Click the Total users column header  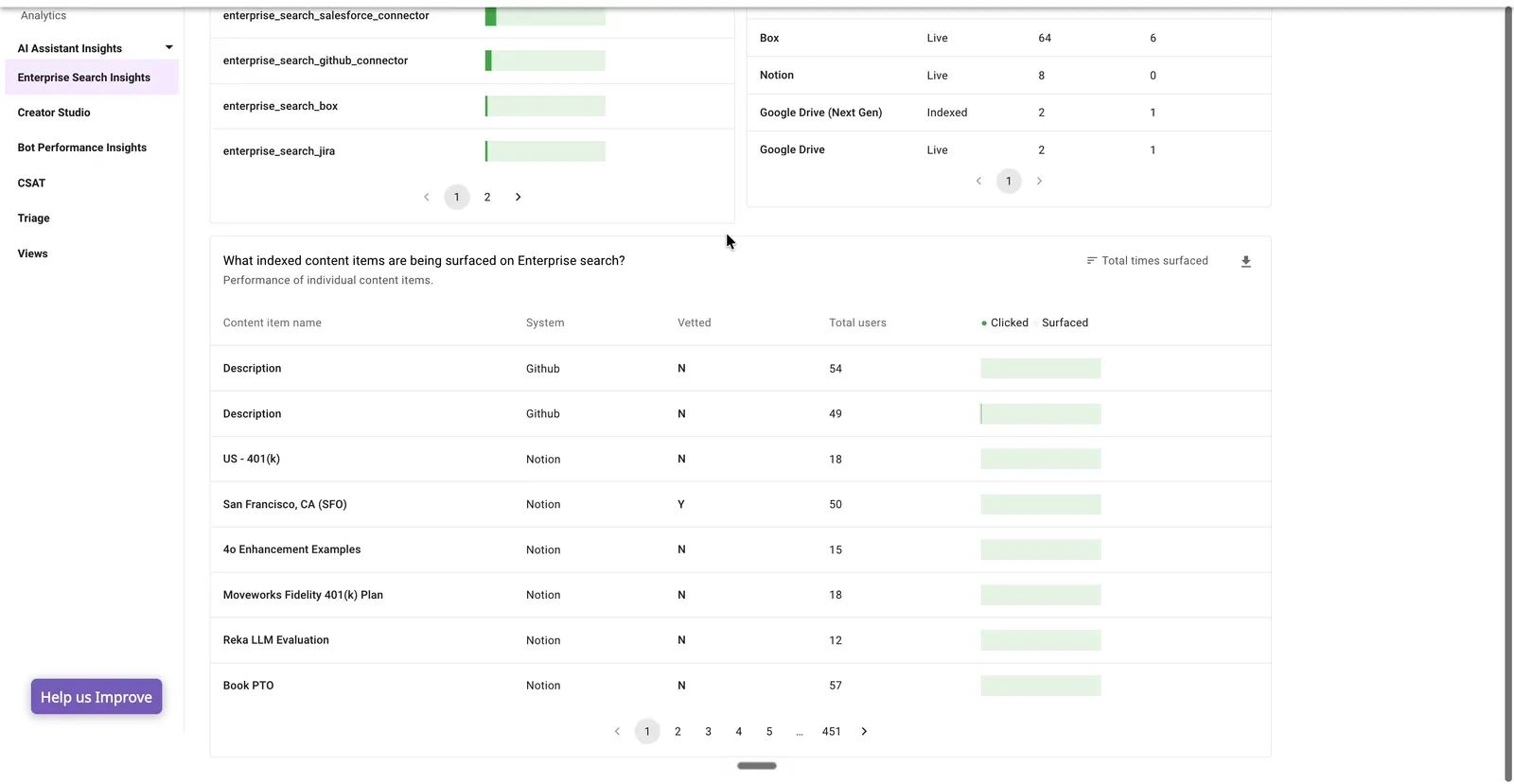tap(857, 322)
